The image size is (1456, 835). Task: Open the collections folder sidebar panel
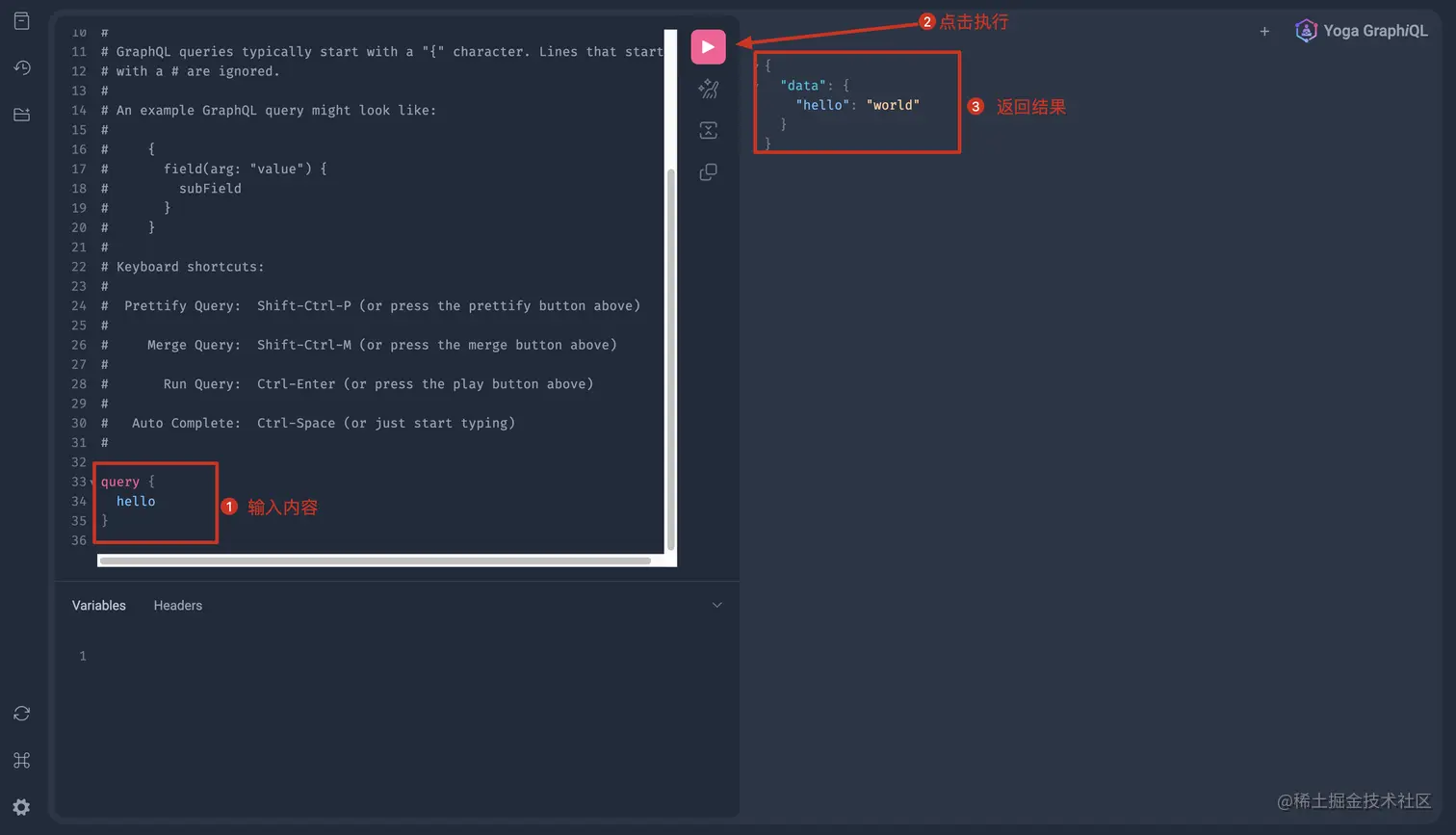[x=20, y=114]
